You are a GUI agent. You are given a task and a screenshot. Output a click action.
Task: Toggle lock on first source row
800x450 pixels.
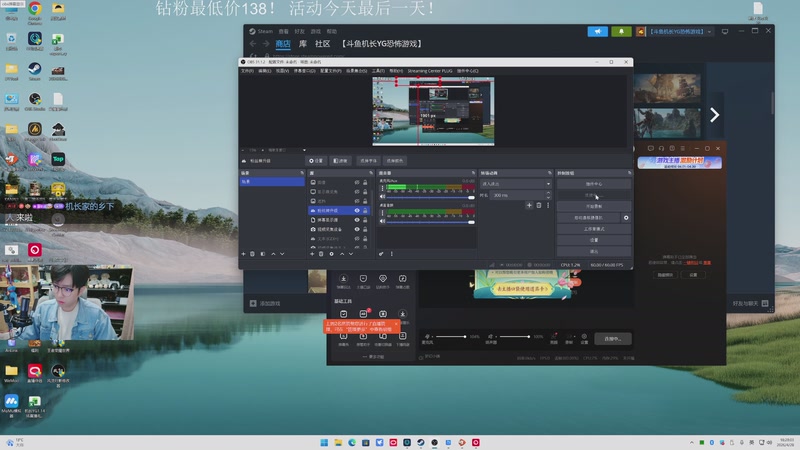(x=365, y=182)
